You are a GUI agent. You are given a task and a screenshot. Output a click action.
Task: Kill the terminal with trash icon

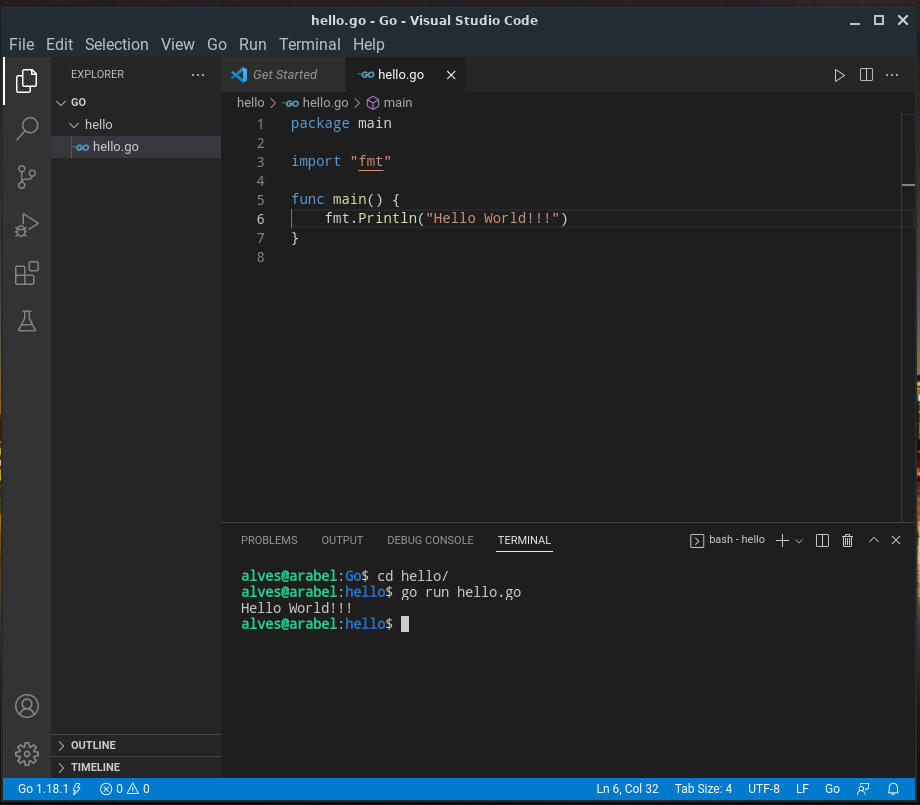pyautogui.click(x=847, y=540)
